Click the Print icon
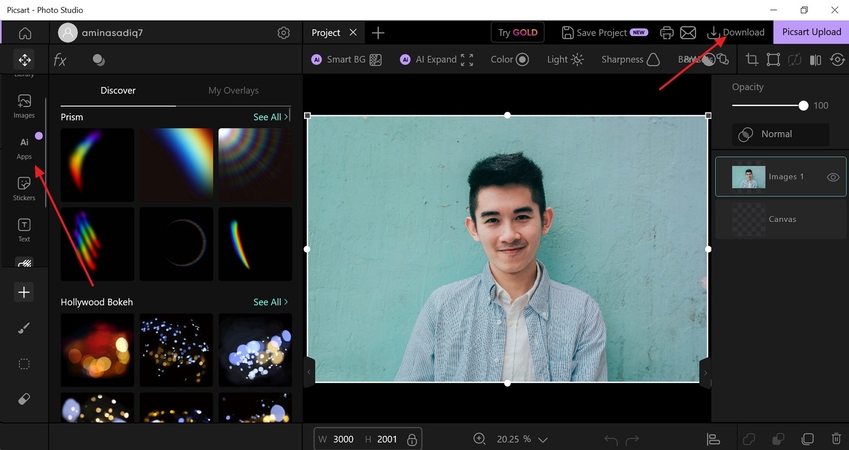The image size is (849, 450). click(667, 32)
